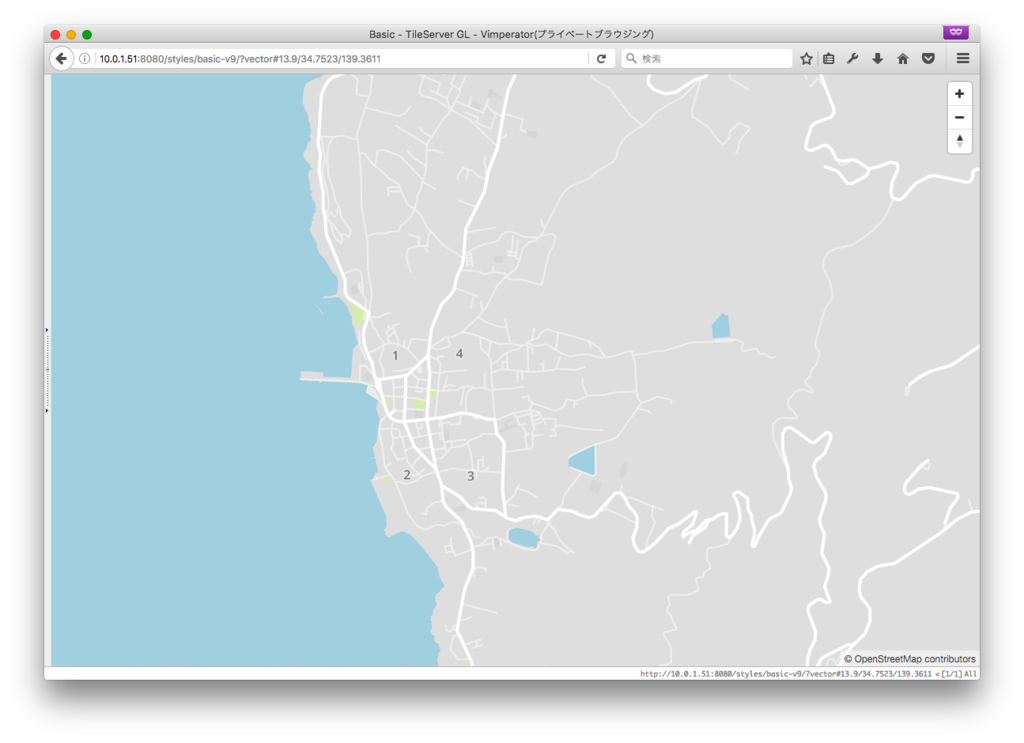The height and width of the screenshot is (743, 1024).
Task: Zoom in on the map
Action: 959,94
